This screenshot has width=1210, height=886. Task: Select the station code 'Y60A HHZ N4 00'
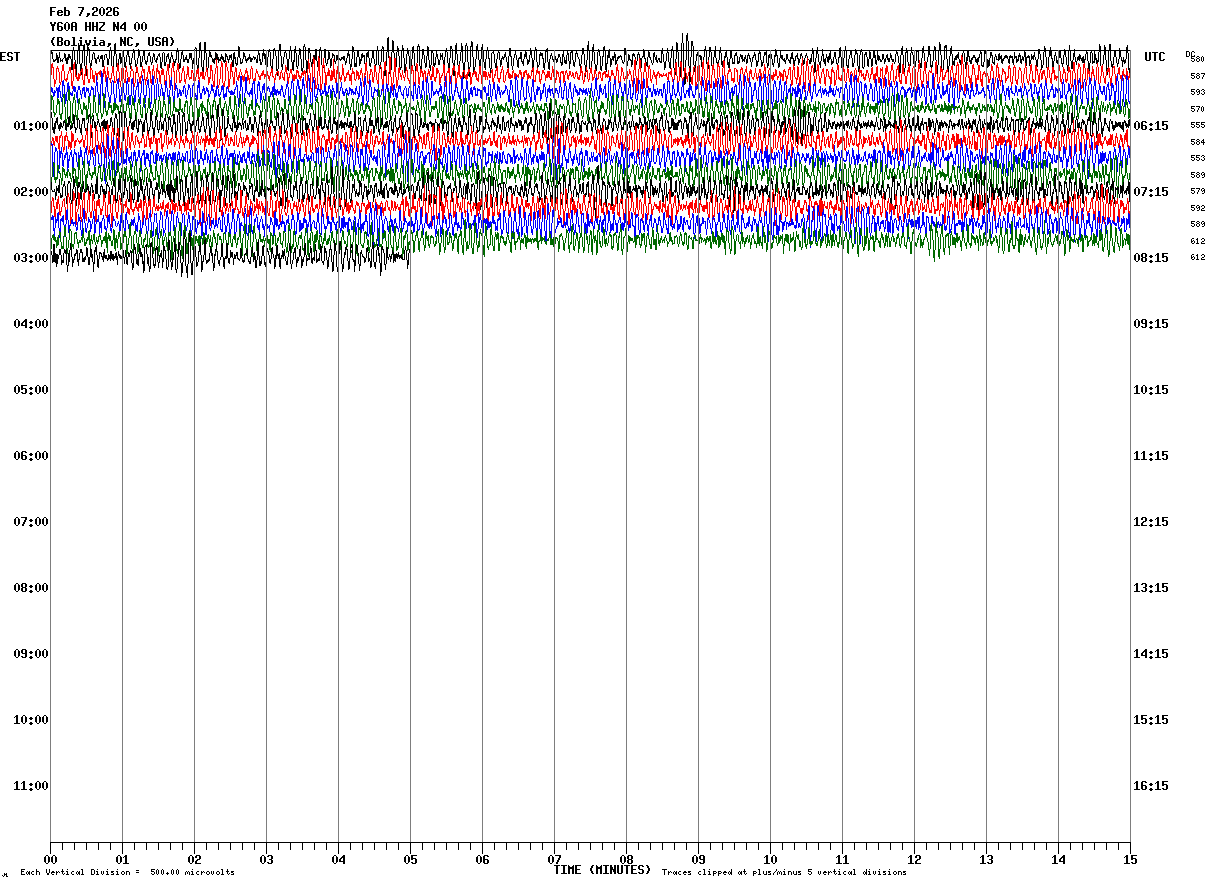click(x=98, y=27)
